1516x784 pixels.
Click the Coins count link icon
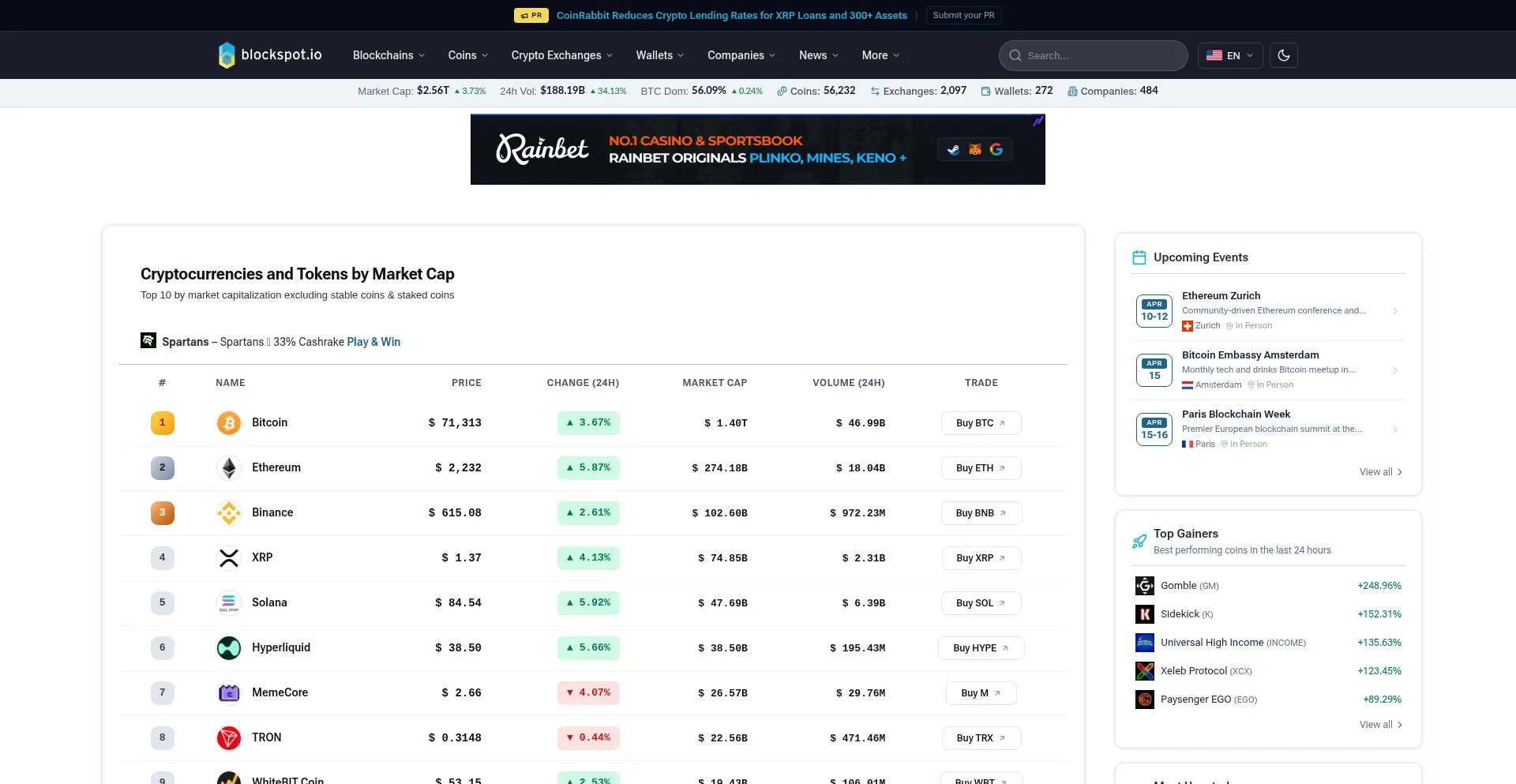pos(782,92)
